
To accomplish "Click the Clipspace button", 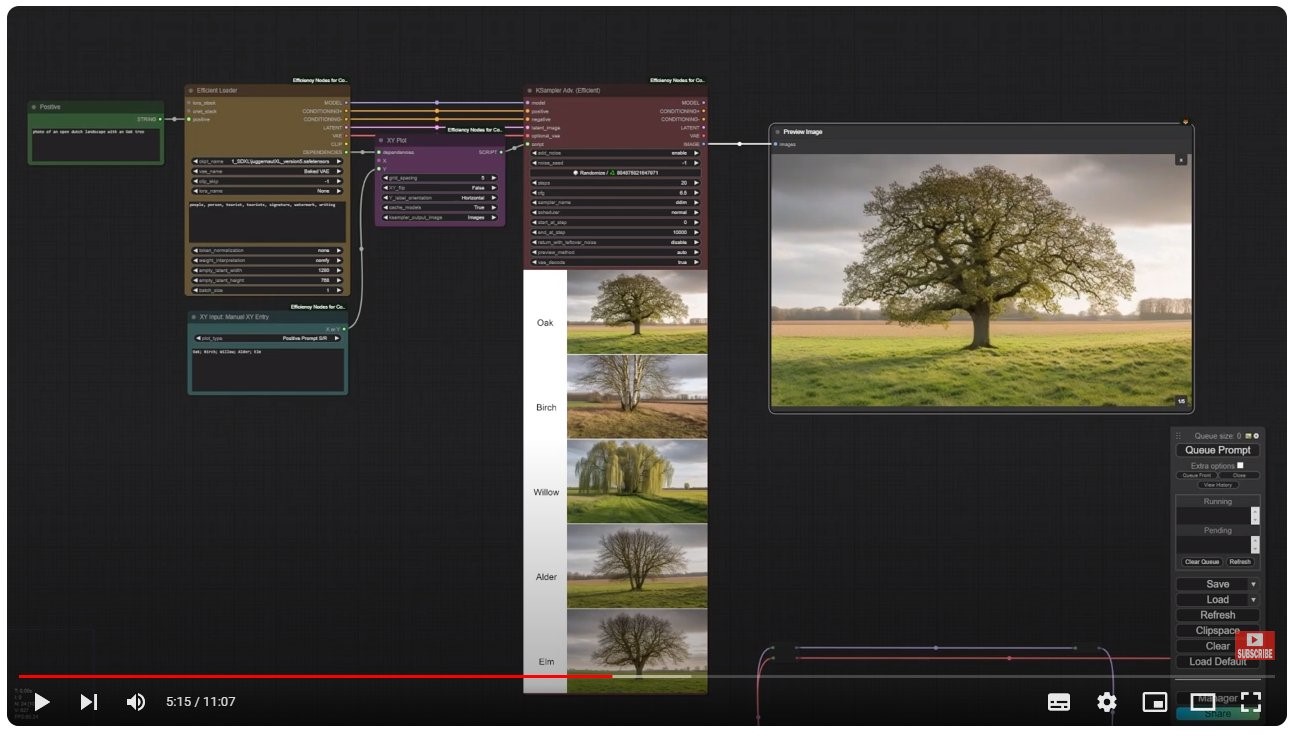I will pyautogui.click(x=1217, y=631).
